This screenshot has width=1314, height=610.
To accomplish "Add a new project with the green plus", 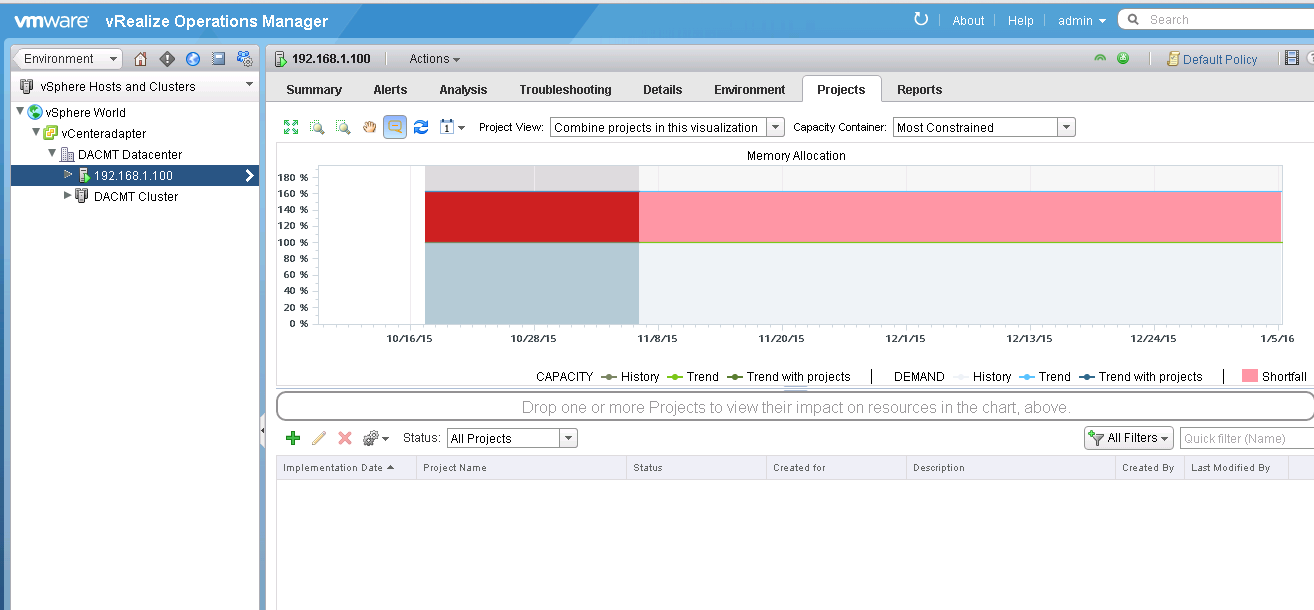I will (x=293, y=438).
